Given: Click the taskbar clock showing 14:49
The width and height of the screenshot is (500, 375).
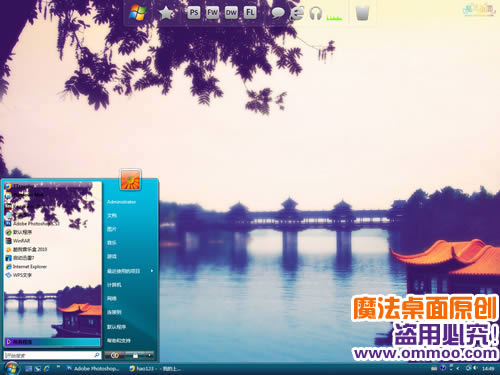Looking at the screenshot, I should tap(488, 369).
